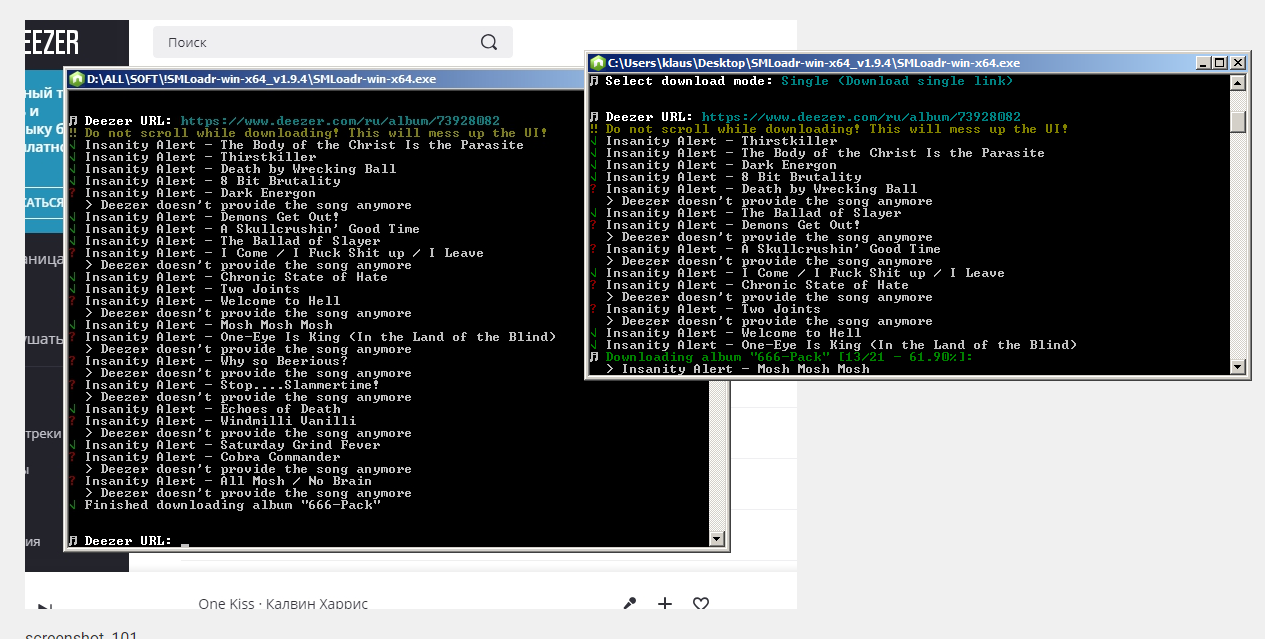Viewport: 1265px width, 639px height.
Task: Click the down arrow of the right console scrollbar
Action: (1238, 367)
